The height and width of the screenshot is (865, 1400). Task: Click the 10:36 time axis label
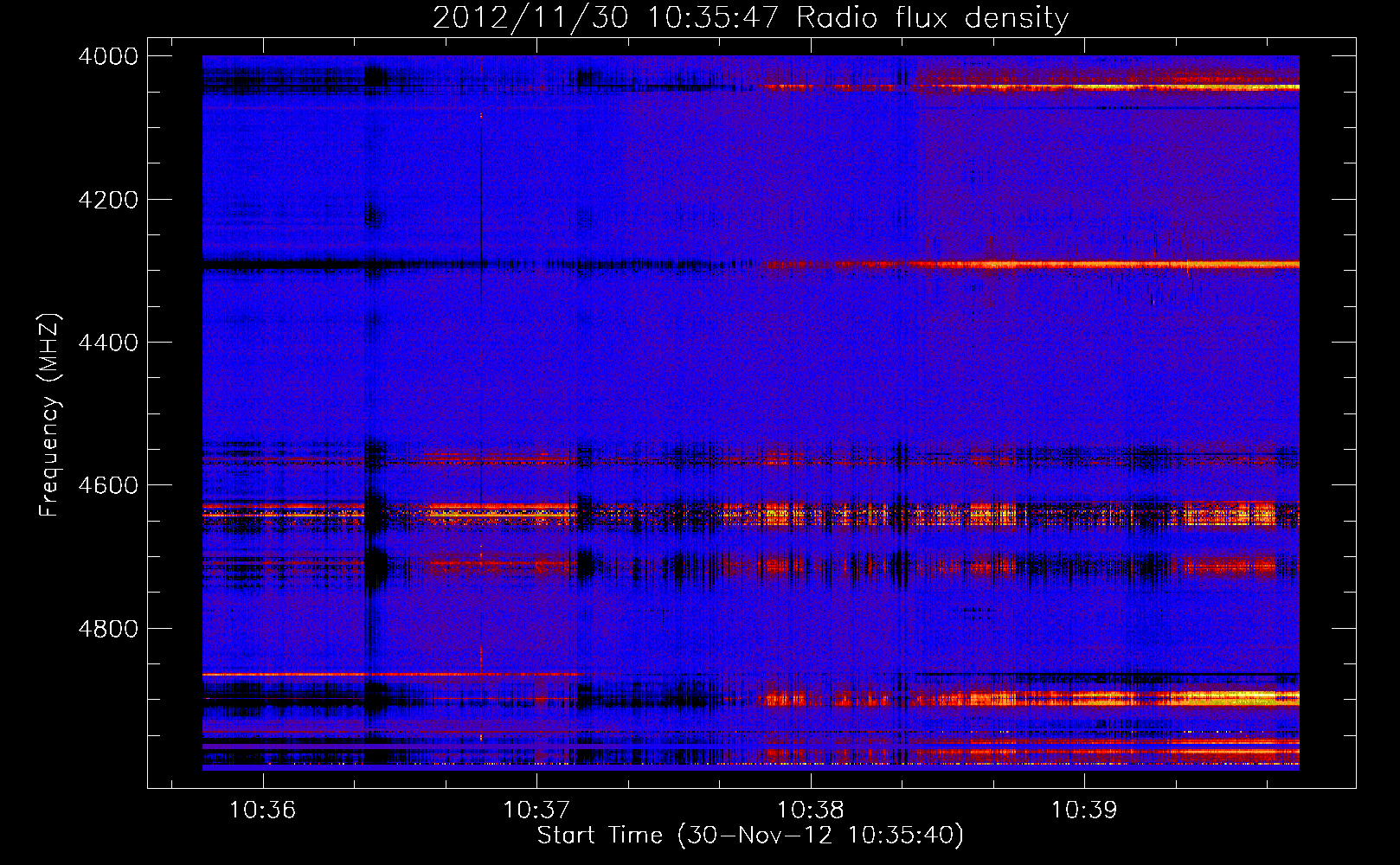point(262,810)
